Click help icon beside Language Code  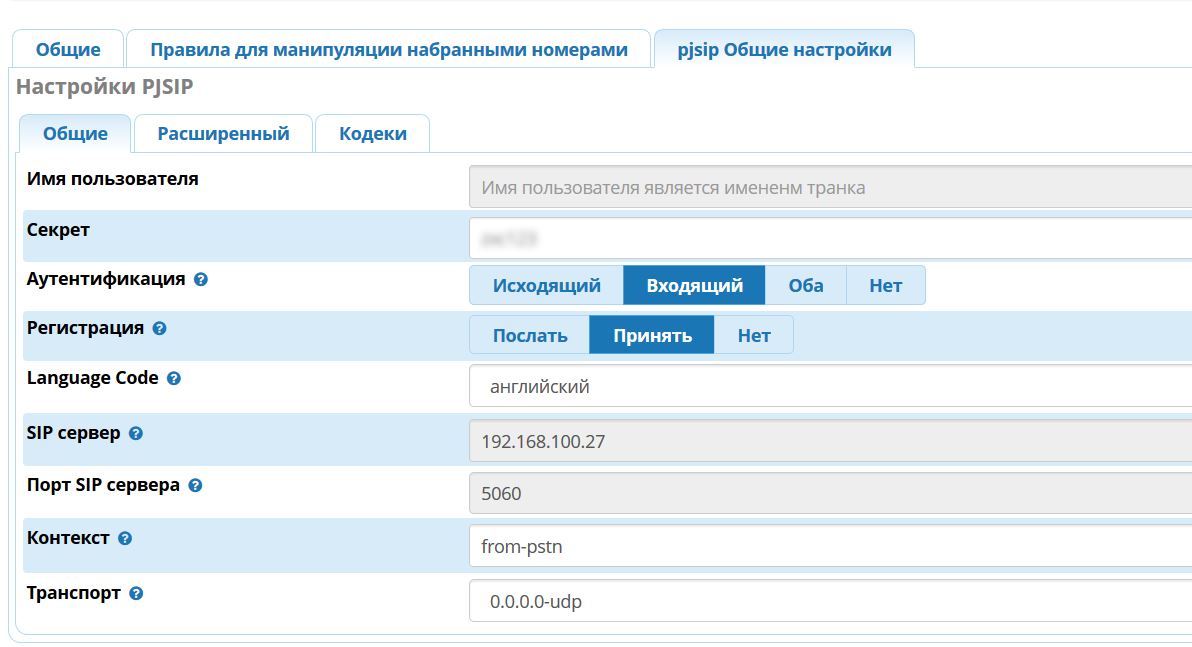[174, 379]
